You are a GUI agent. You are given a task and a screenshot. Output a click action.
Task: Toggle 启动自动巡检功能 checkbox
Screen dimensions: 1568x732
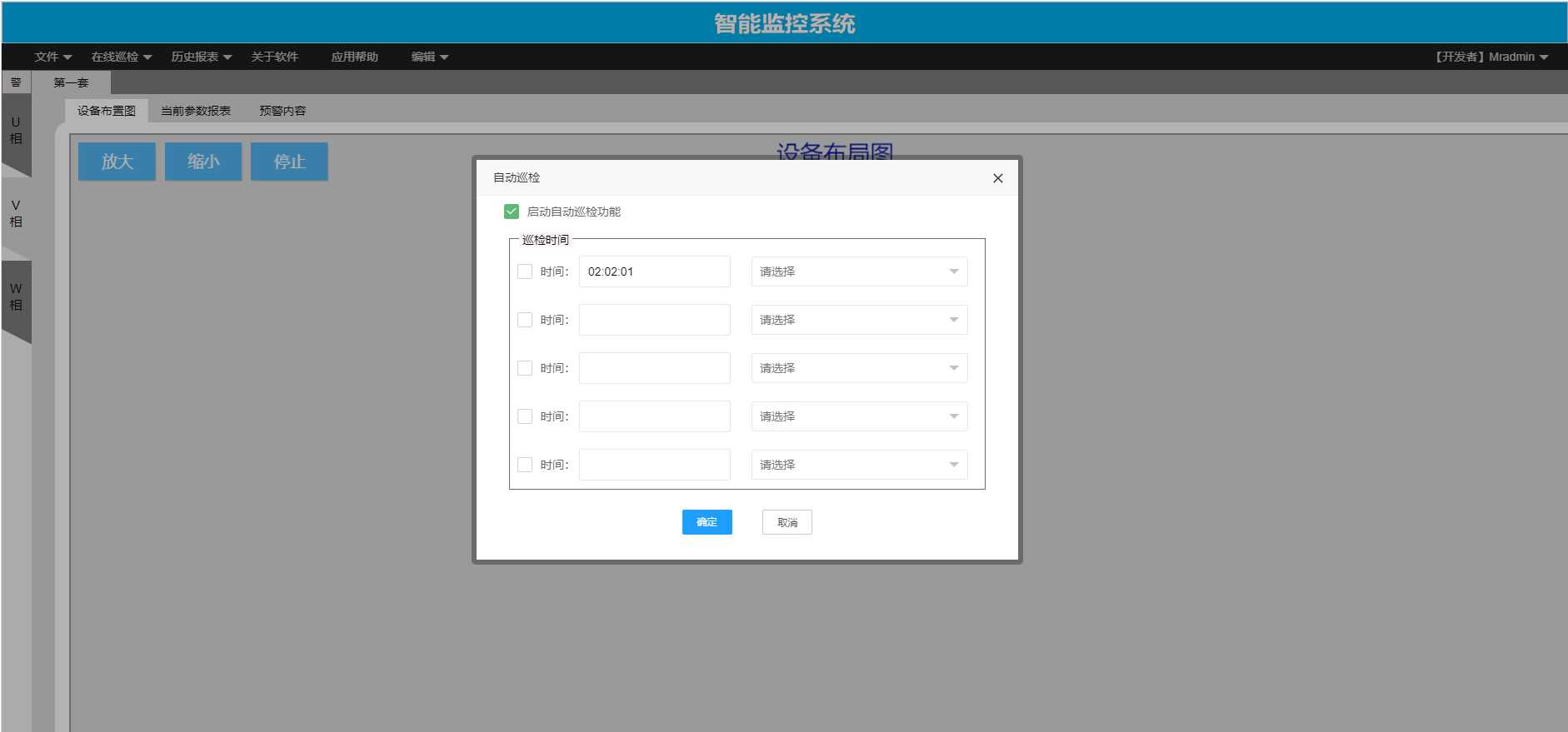tap(512, 212)
